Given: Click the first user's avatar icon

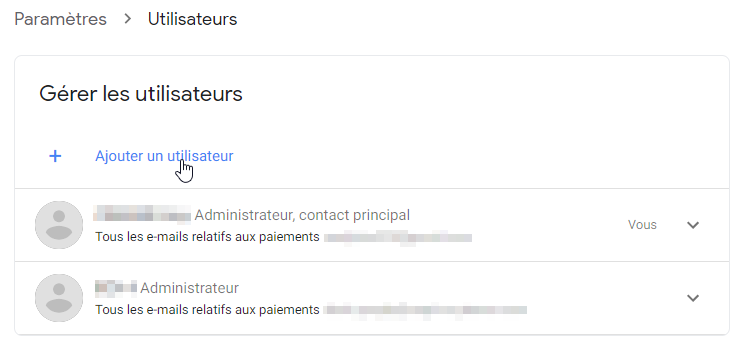Looking at the screenshot, I should click(x=59, y=225).
